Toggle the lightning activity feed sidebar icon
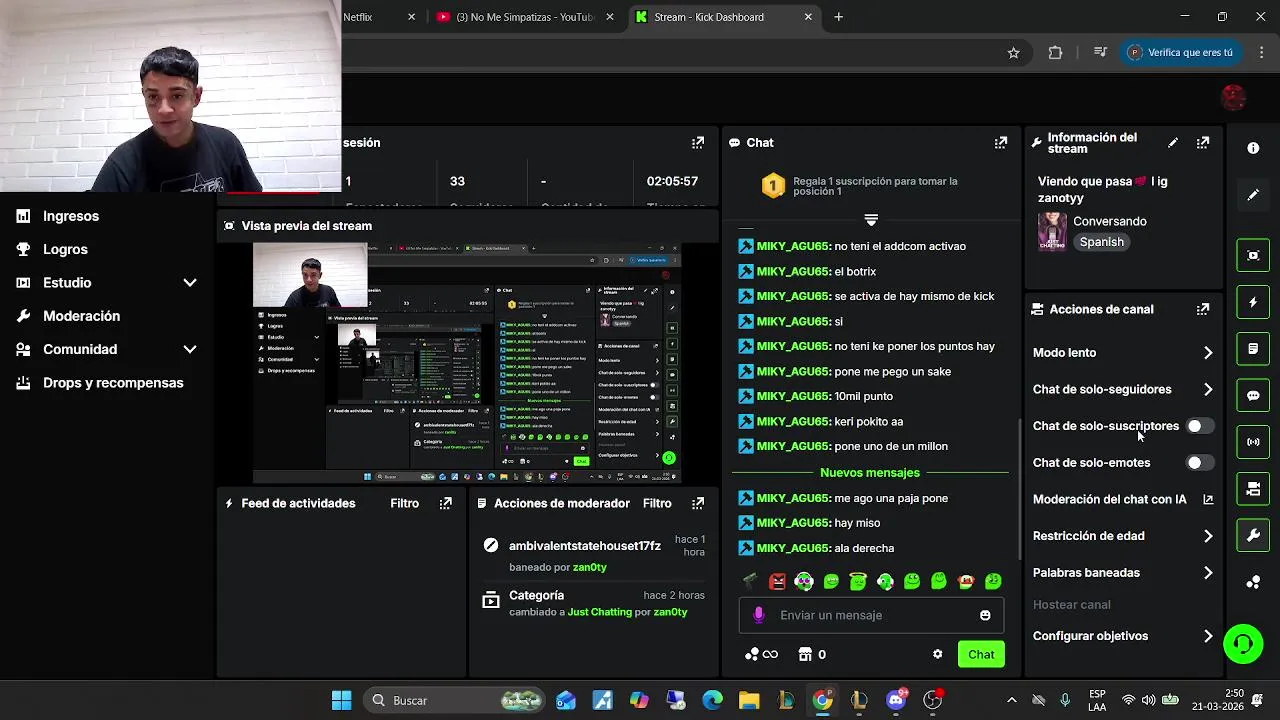1280x720 pixels. click(1253, 302)
